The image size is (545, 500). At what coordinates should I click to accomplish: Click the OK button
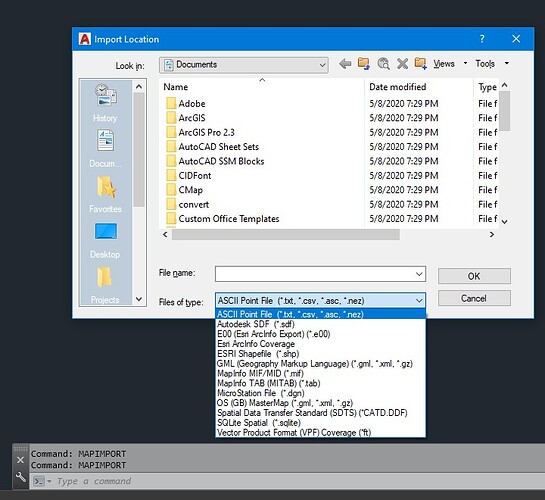coord(474,276)
